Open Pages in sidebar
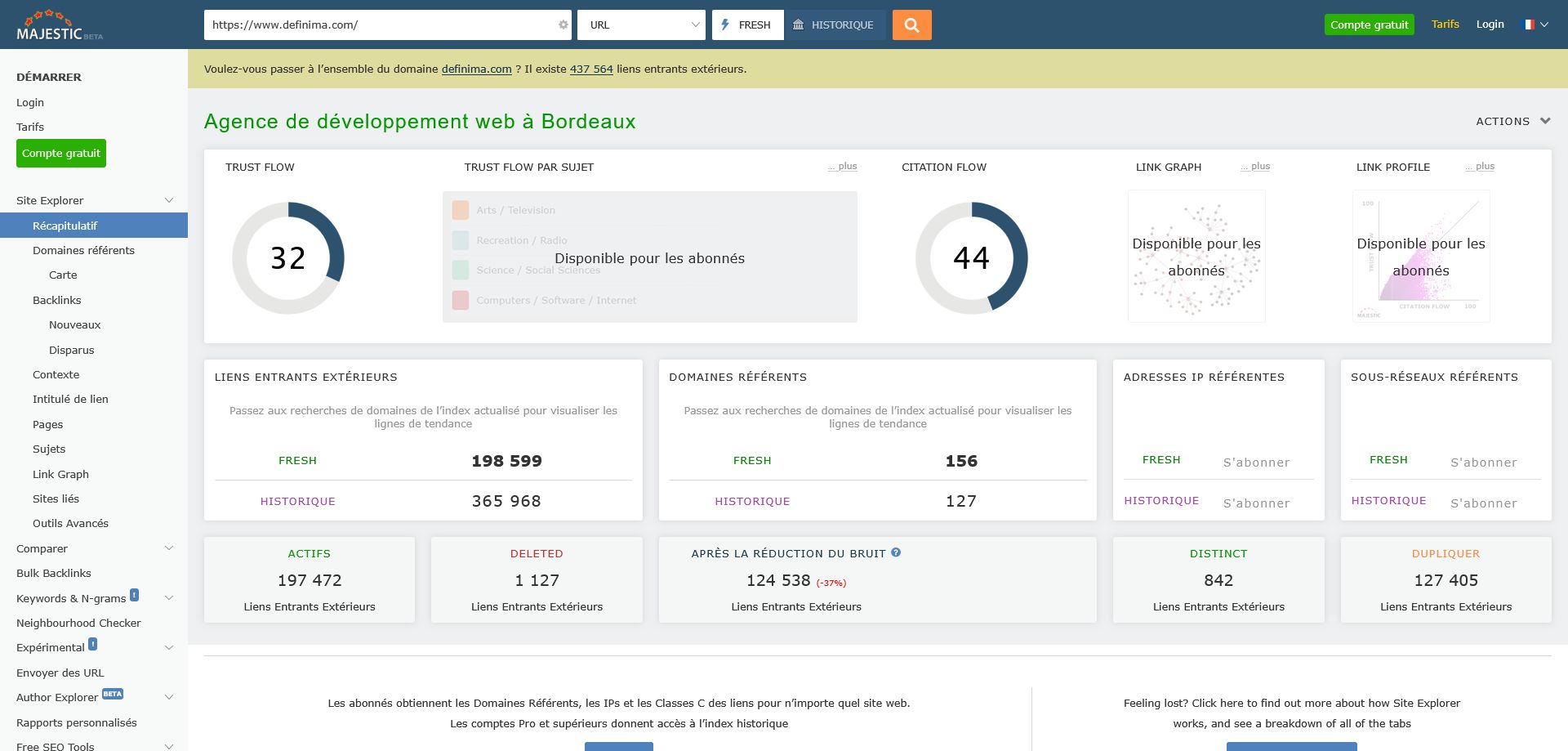1568x751 pixels. [x=48, y=424]
